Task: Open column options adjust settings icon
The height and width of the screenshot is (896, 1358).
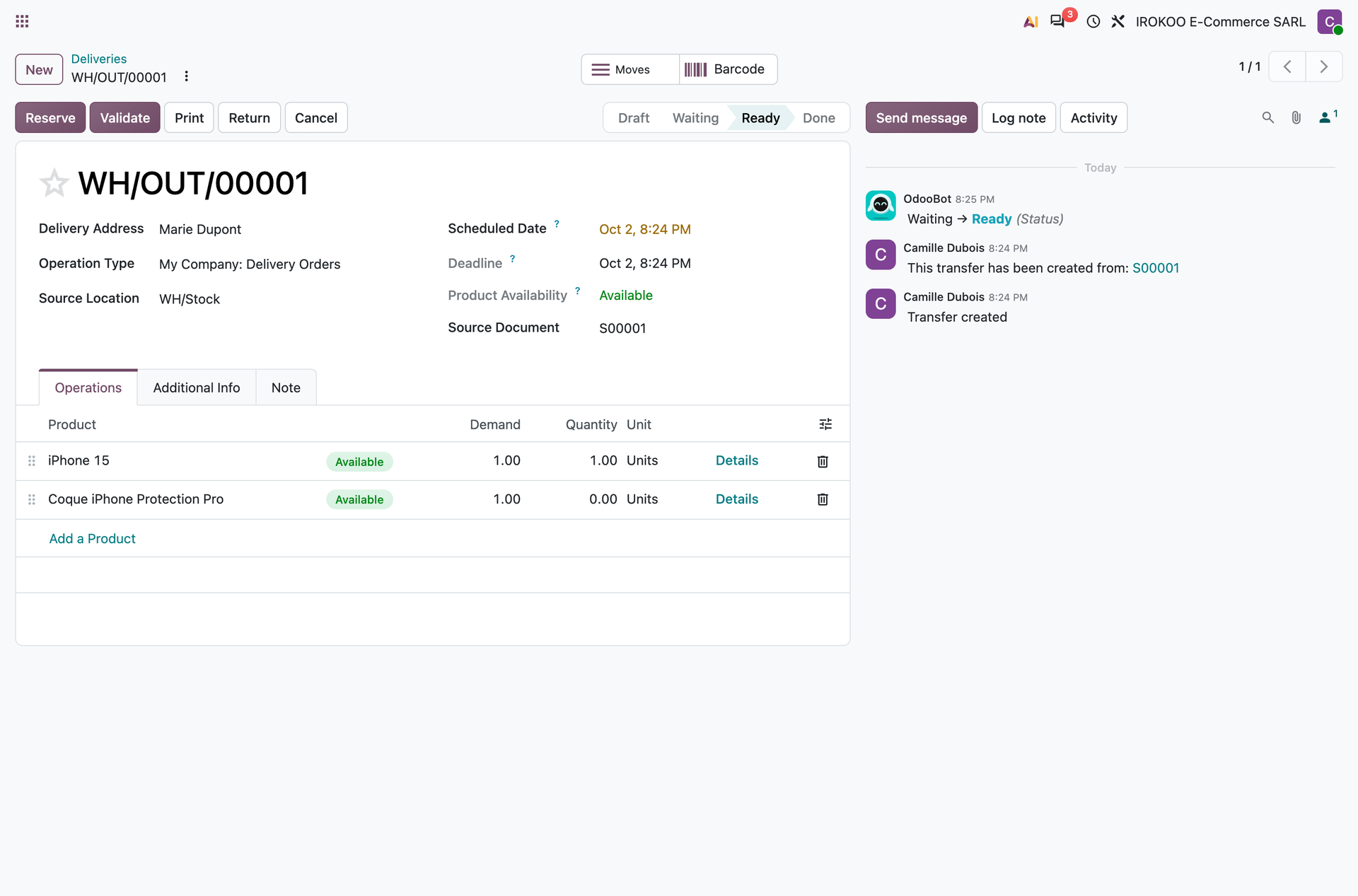Action: (x=825, y=424)
